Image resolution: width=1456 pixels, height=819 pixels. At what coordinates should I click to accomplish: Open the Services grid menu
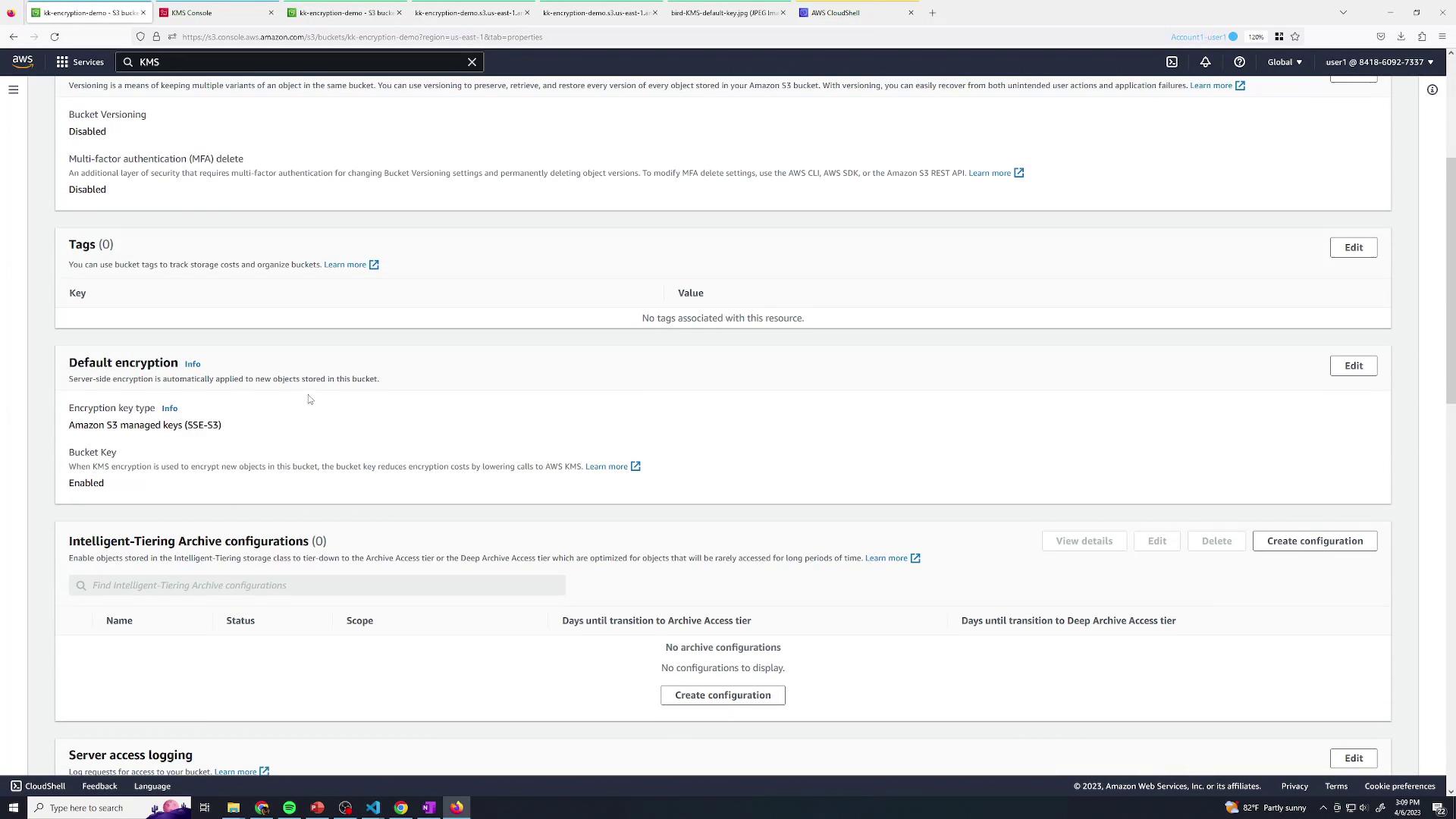coord(80,62)
